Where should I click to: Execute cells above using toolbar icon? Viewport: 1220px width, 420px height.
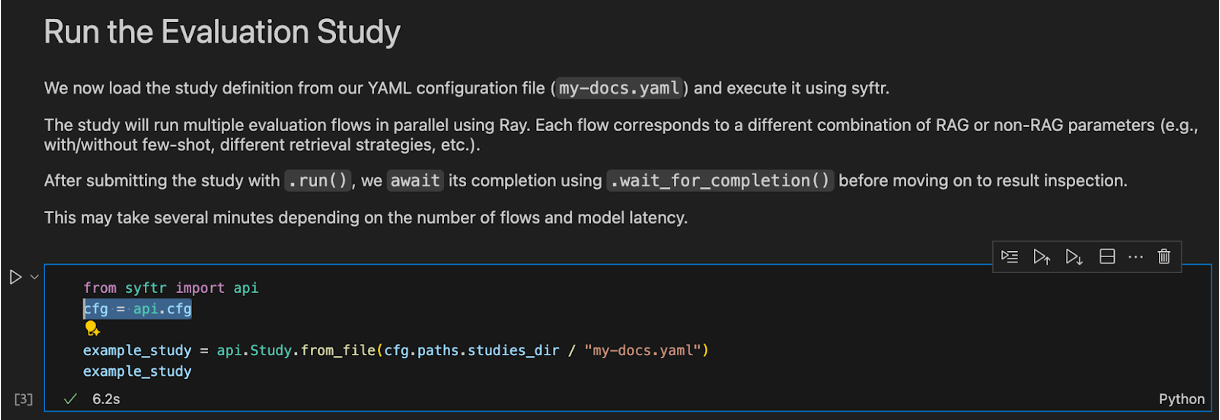(1042, 257)
